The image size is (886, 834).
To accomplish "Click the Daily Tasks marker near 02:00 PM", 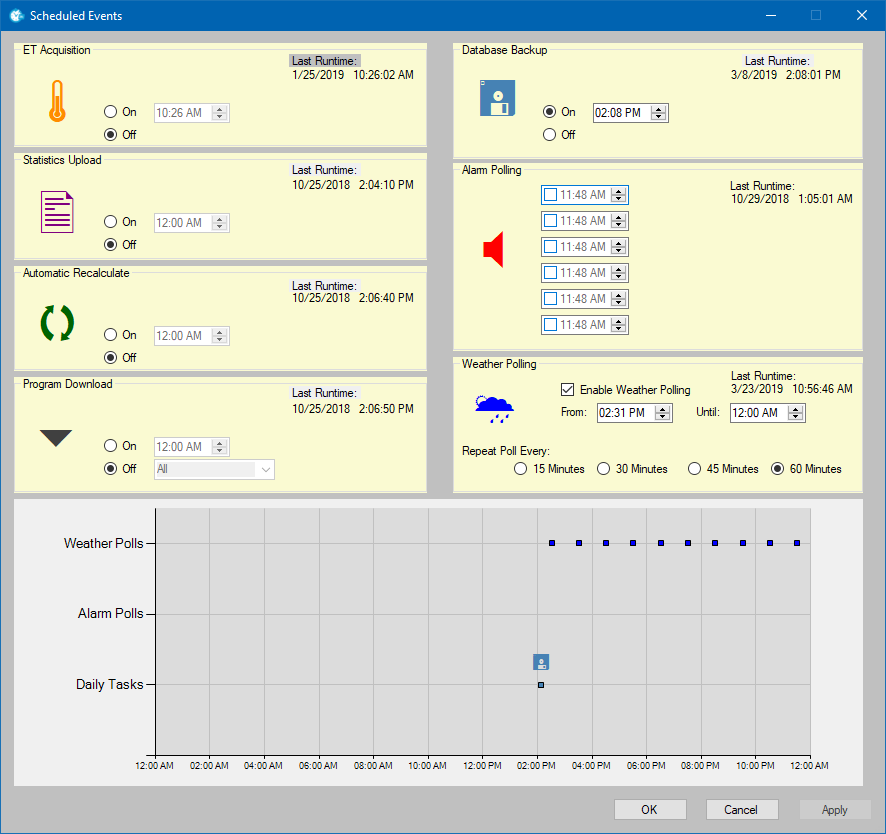I will 541,685.
